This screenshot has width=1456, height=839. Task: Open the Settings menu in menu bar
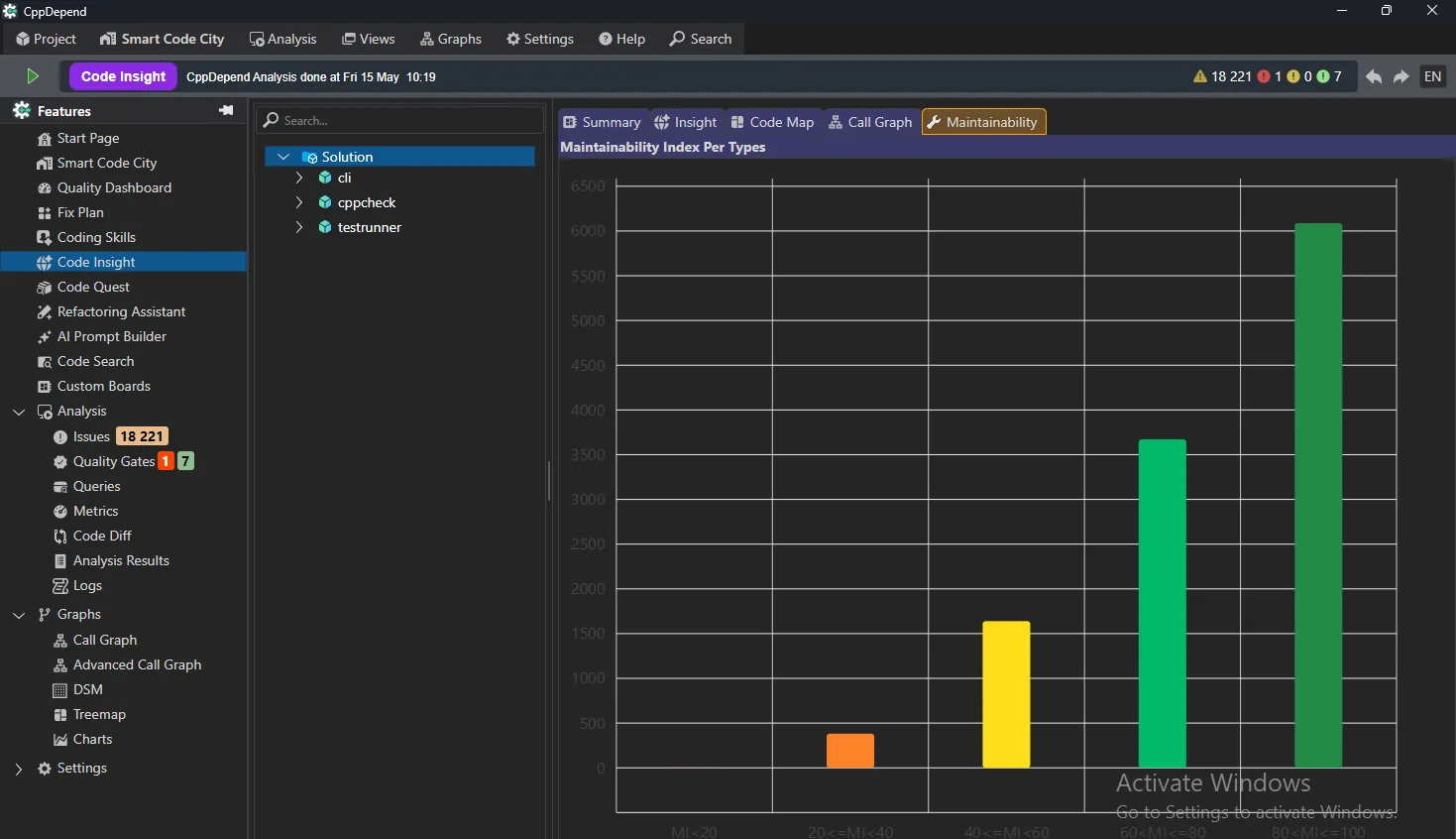[x=539, y=39]
